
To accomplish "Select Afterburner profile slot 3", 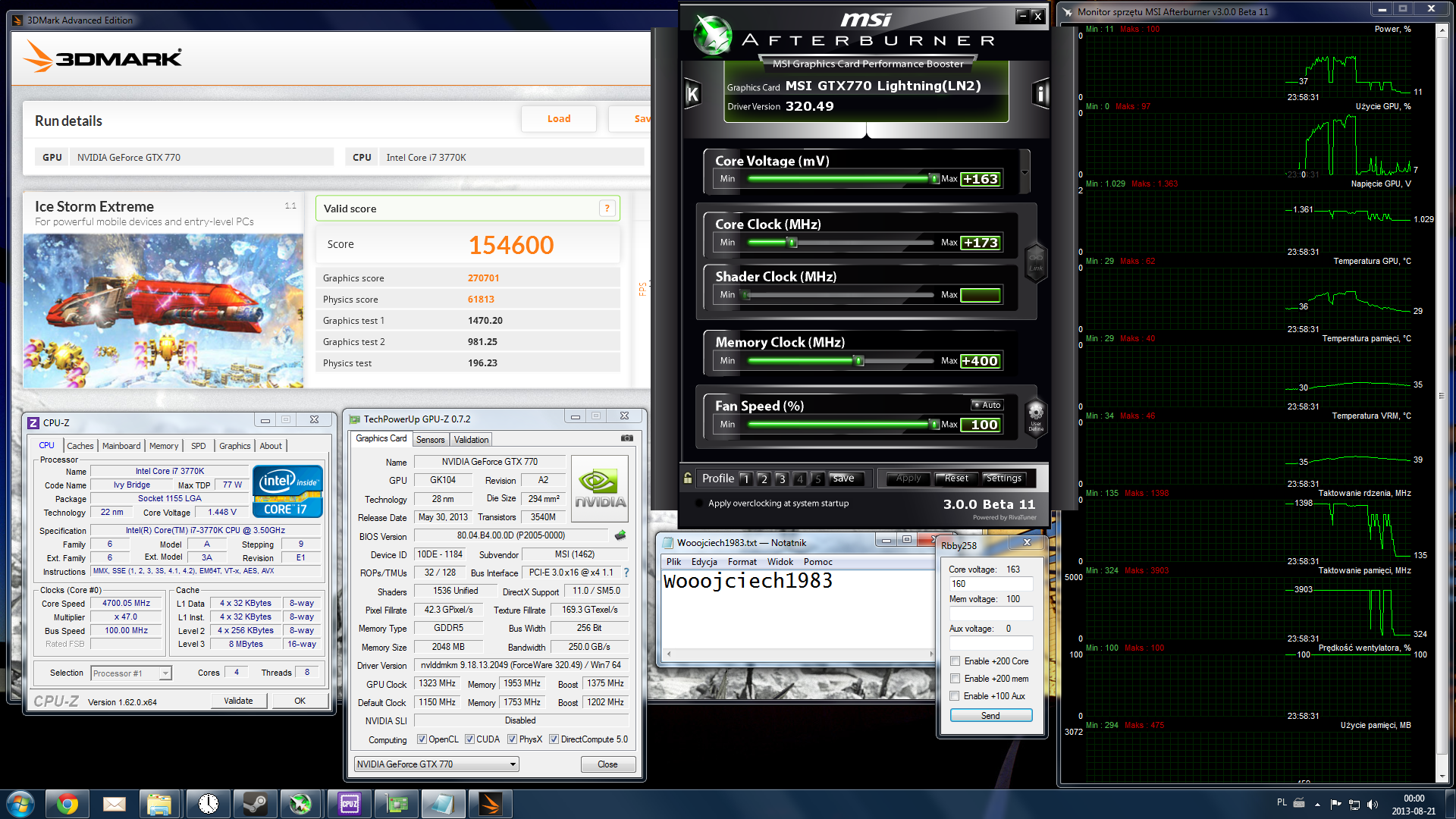I will (x=782, y=479).
